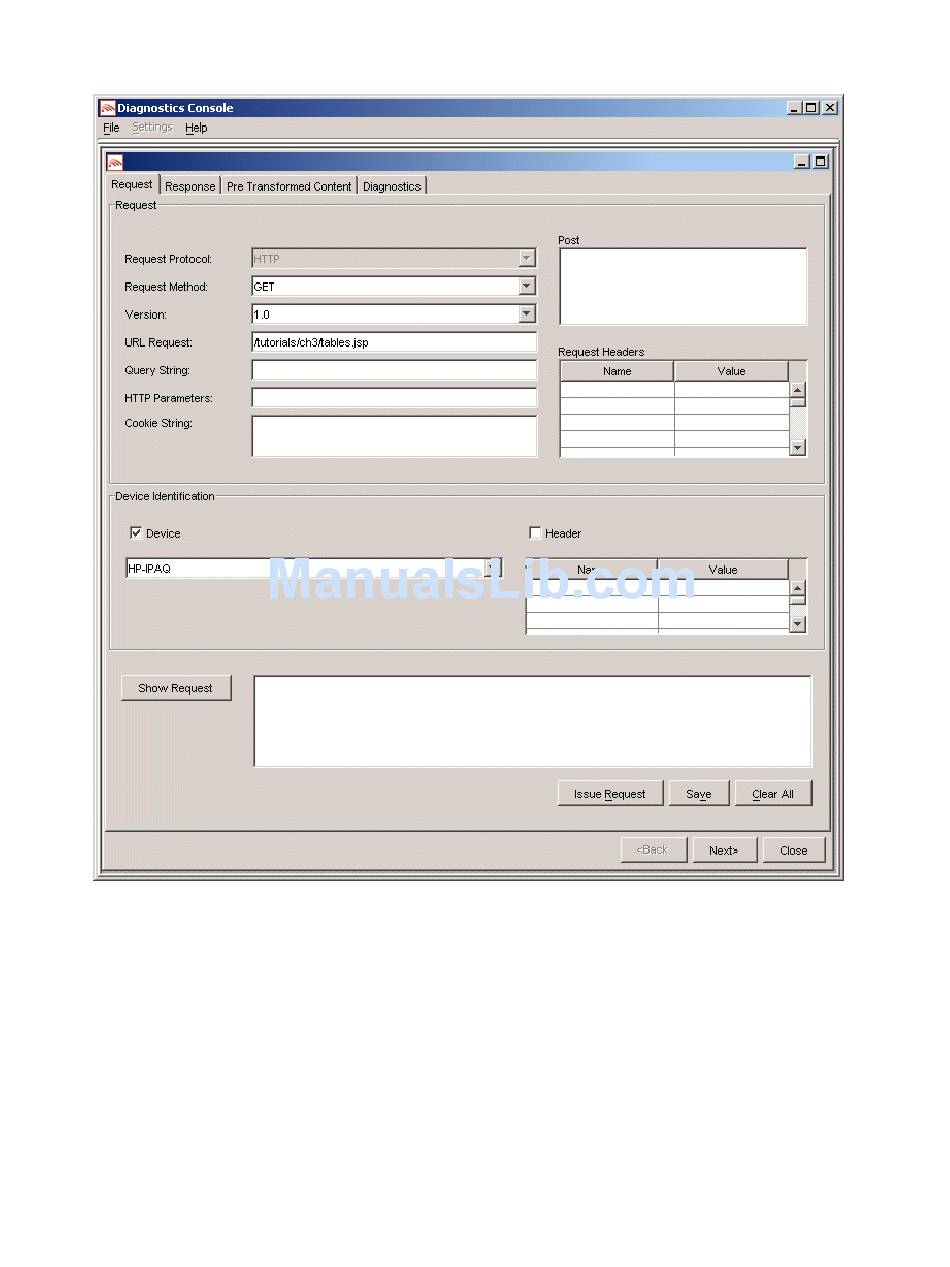Minimize the inner Request window
The width and height of the screenshot is (950, 1267).
(x=802, y=162)
